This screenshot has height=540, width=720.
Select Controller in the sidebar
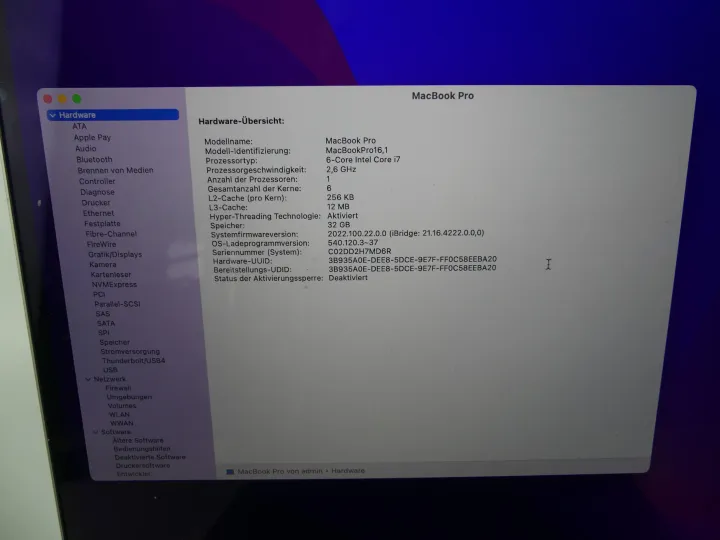point(97,181)
